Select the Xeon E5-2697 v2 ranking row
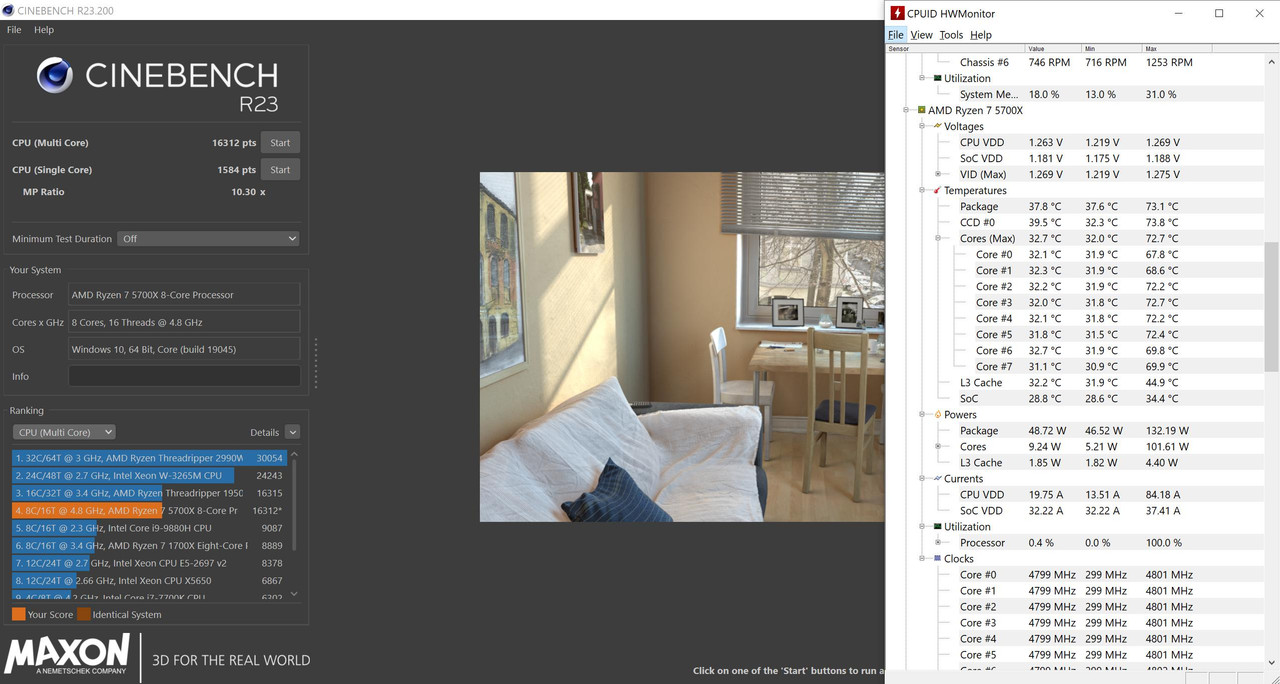Image resolution: width=1280 pixels, height=684 pixels. click(149, 563)
